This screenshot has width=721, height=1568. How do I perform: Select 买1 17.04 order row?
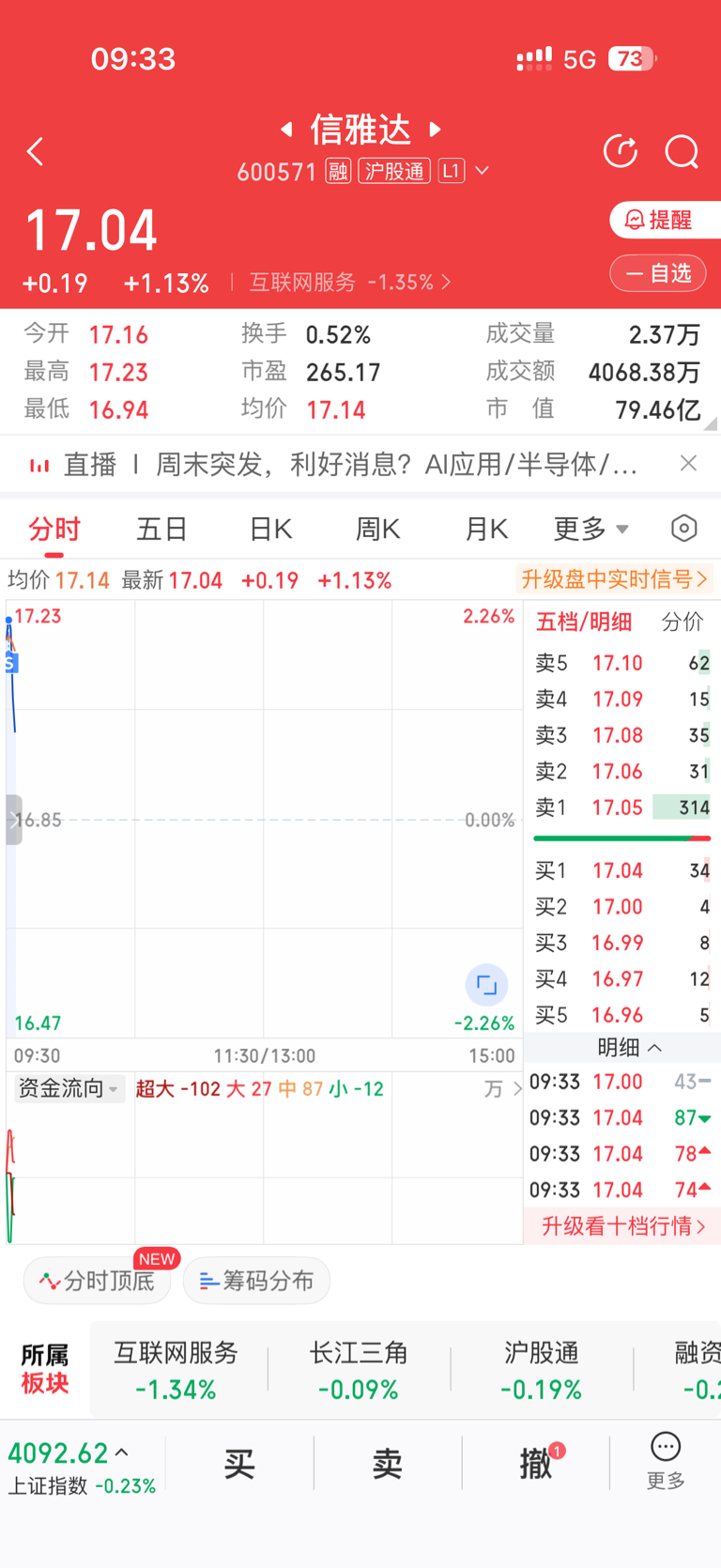coord(621,871)
